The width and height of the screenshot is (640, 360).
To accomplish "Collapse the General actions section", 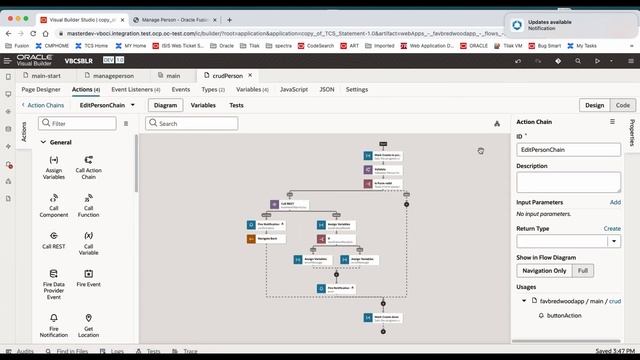I will pos(43,142).
